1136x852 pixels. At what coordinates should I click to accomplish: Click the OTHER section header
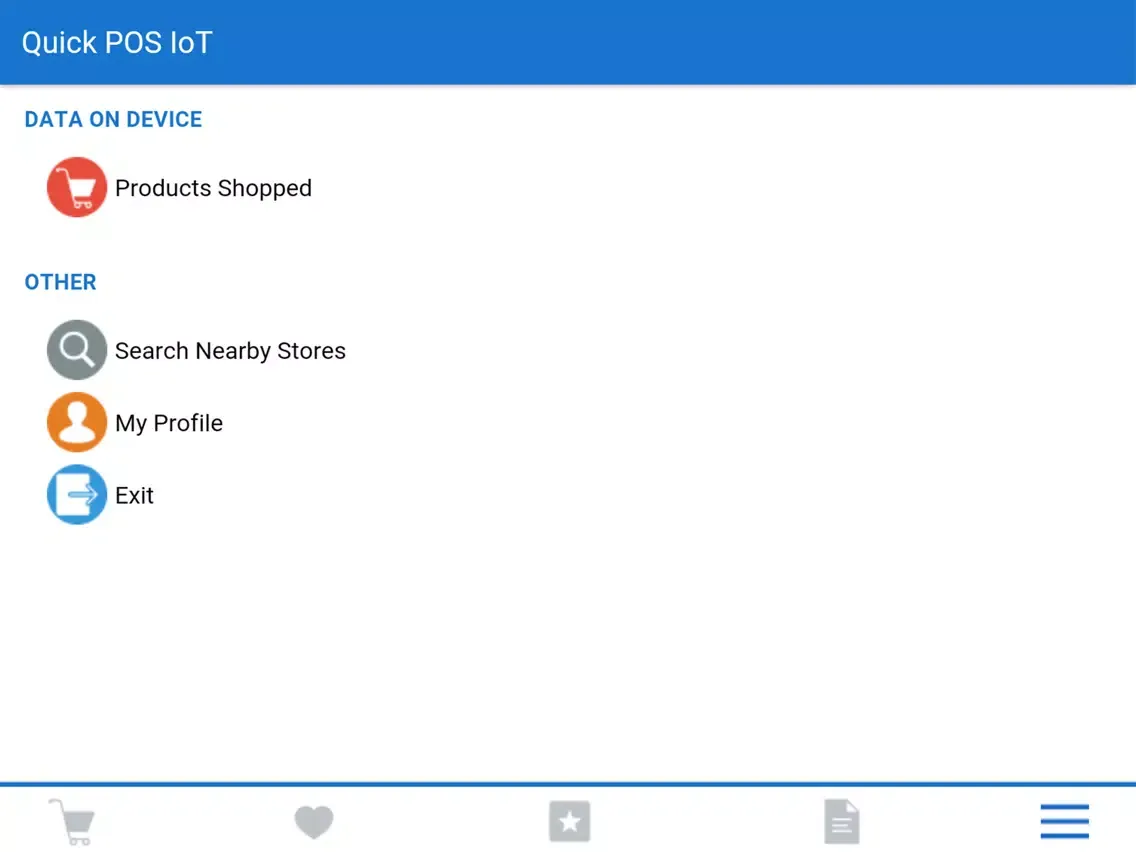coord(60,282)
